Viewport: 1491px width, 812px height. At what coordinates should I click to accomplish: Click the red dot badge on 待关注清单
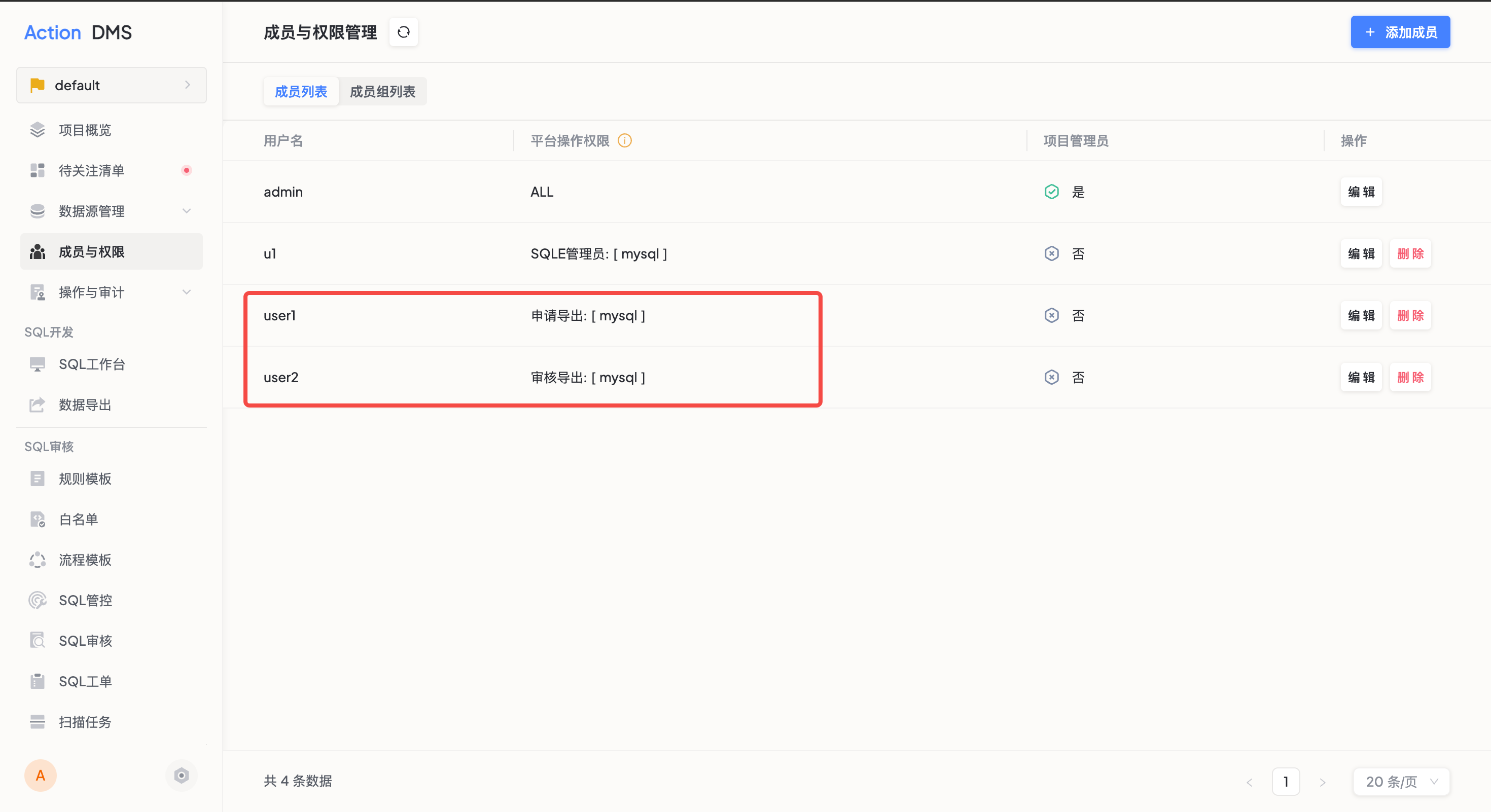(x=187, y=171)
